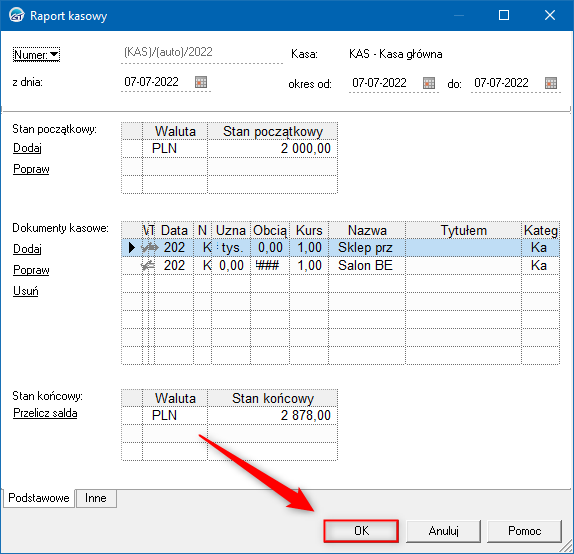Select the Salon BE document row
This screenshot has width=574, height=554.
(340, 265)
